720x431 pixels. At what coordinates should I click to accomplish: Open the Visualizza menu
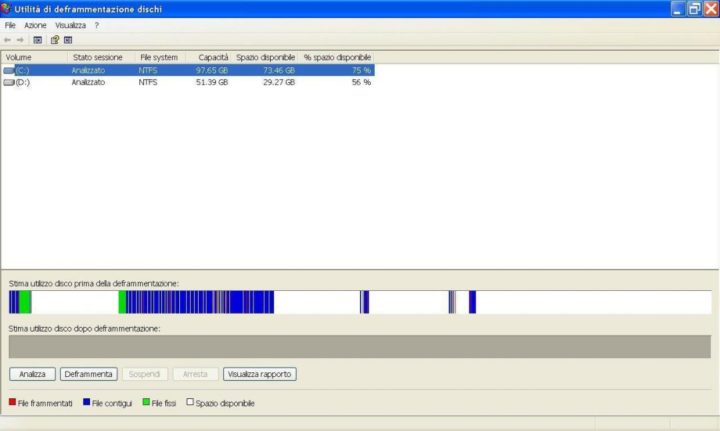70,25
